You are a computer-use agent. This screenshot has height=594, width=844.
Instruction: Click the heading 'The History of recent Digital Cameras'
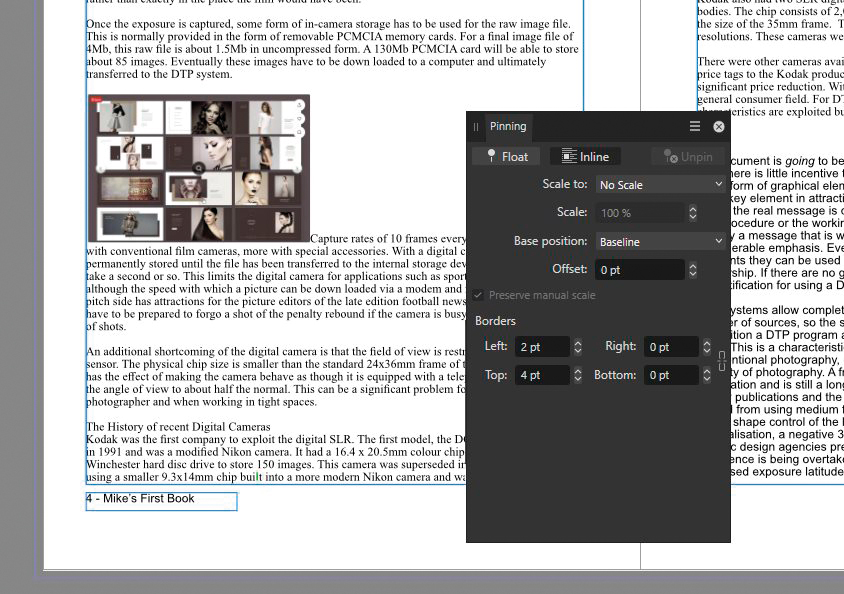178,427
